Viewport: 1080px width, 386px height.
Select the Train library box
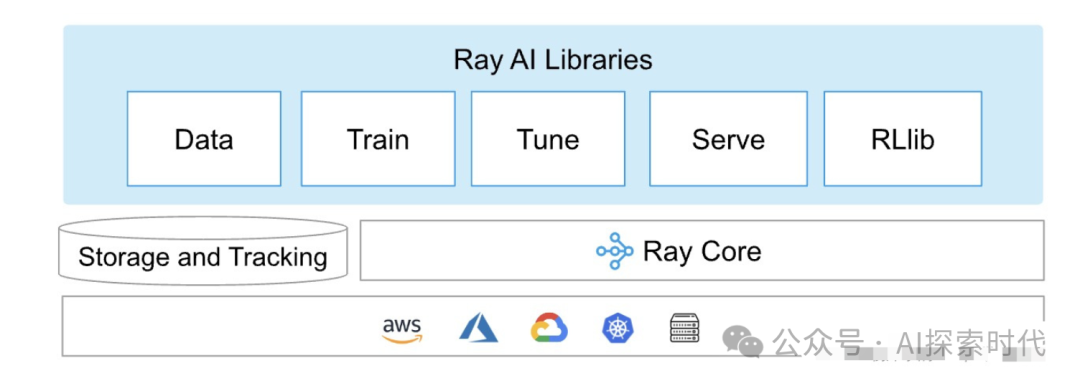click(x=378, y=139)
